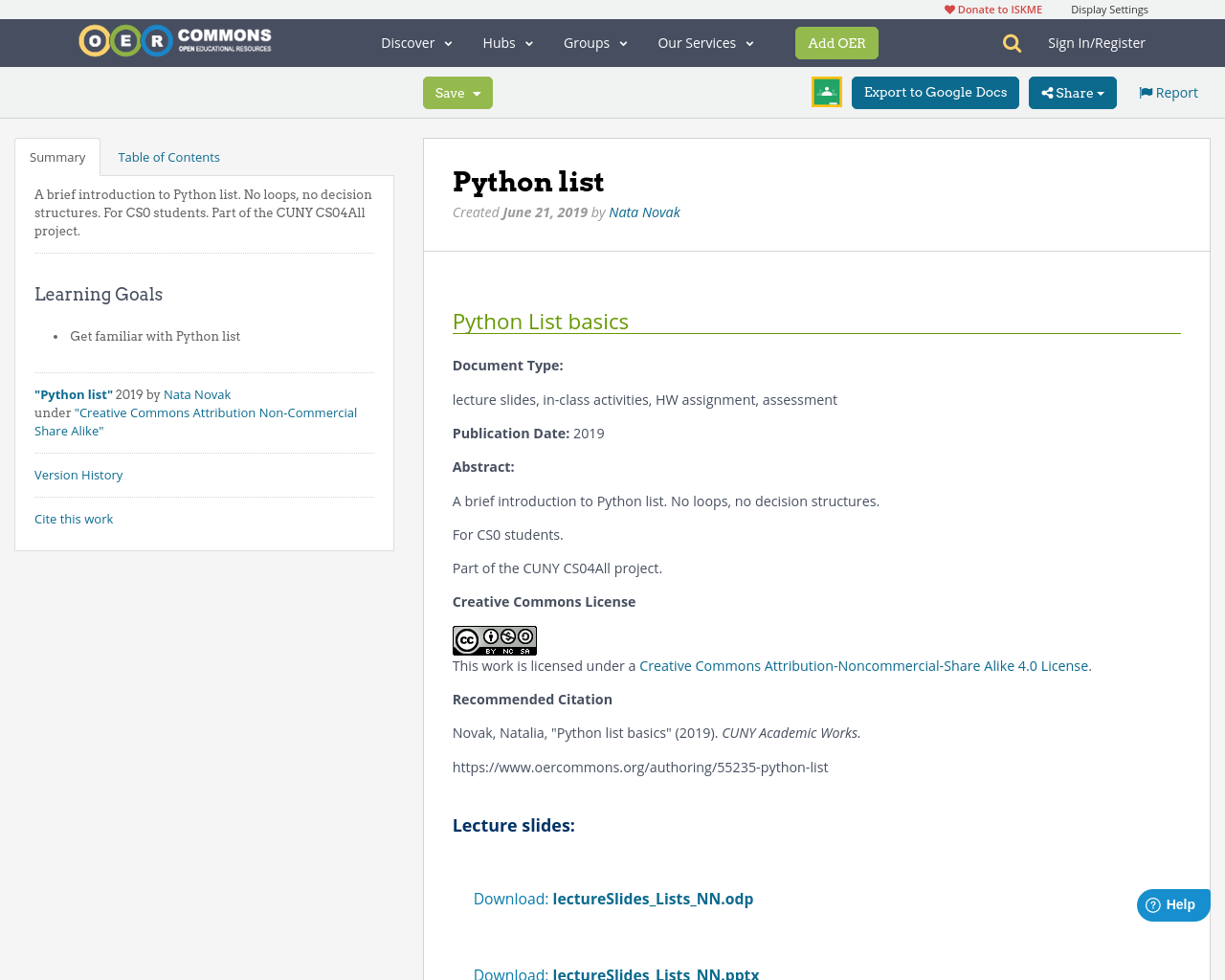This screenshot has width=1225, height=980.
Task: Report this resource via the flag link
Action: coord(1168,93)
